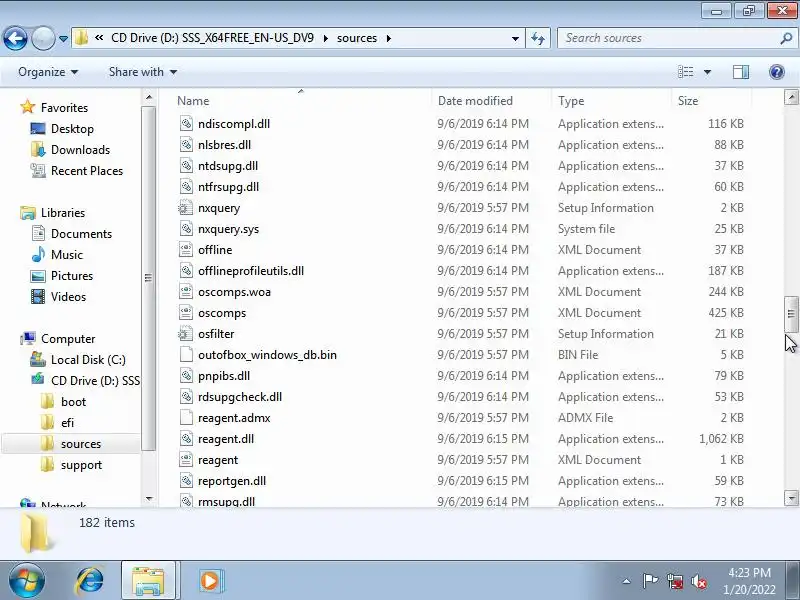This screenshot has width=800, height=600.
Task: Open Desktop in Favorites
Action: [72, 129]
